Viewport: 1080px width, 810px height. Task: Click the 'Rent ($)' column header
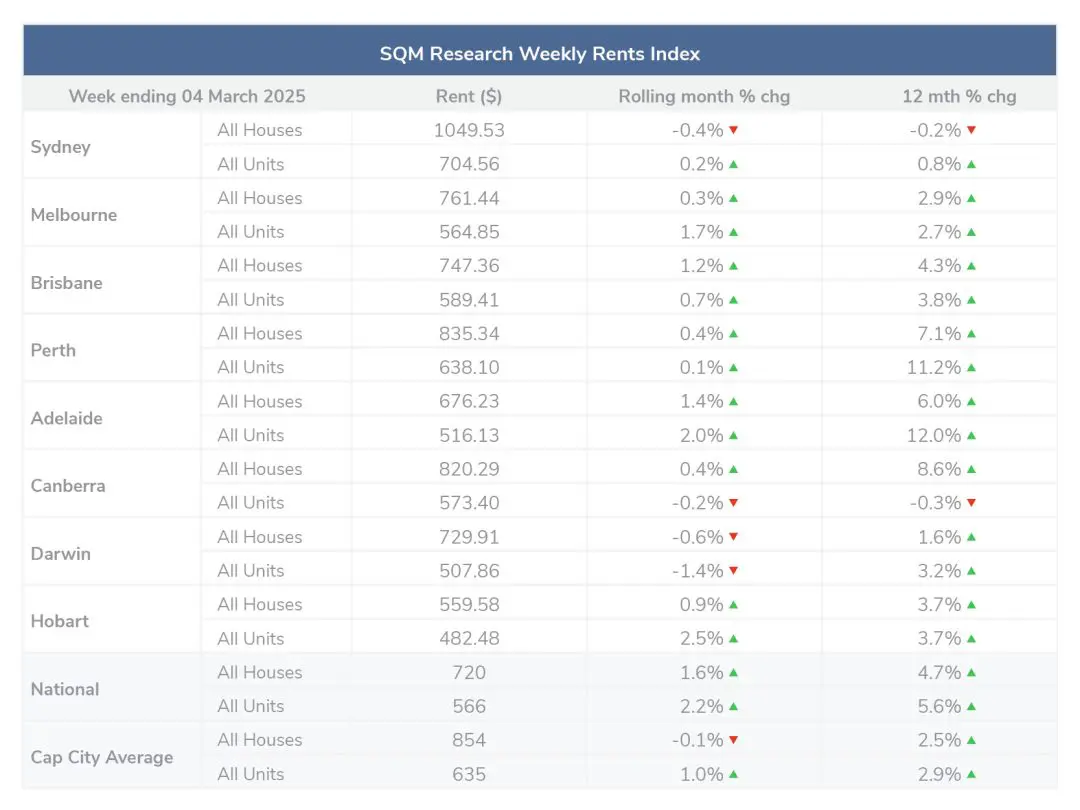coord(469,96)
